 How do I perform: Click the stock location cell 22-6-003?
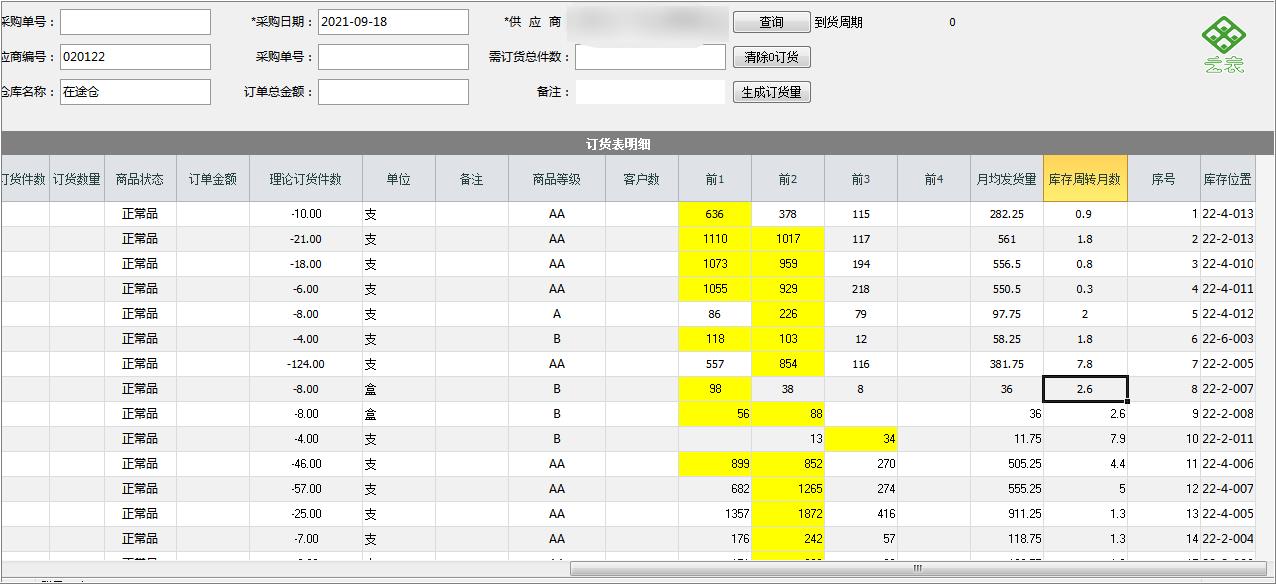pos(1228,339)
